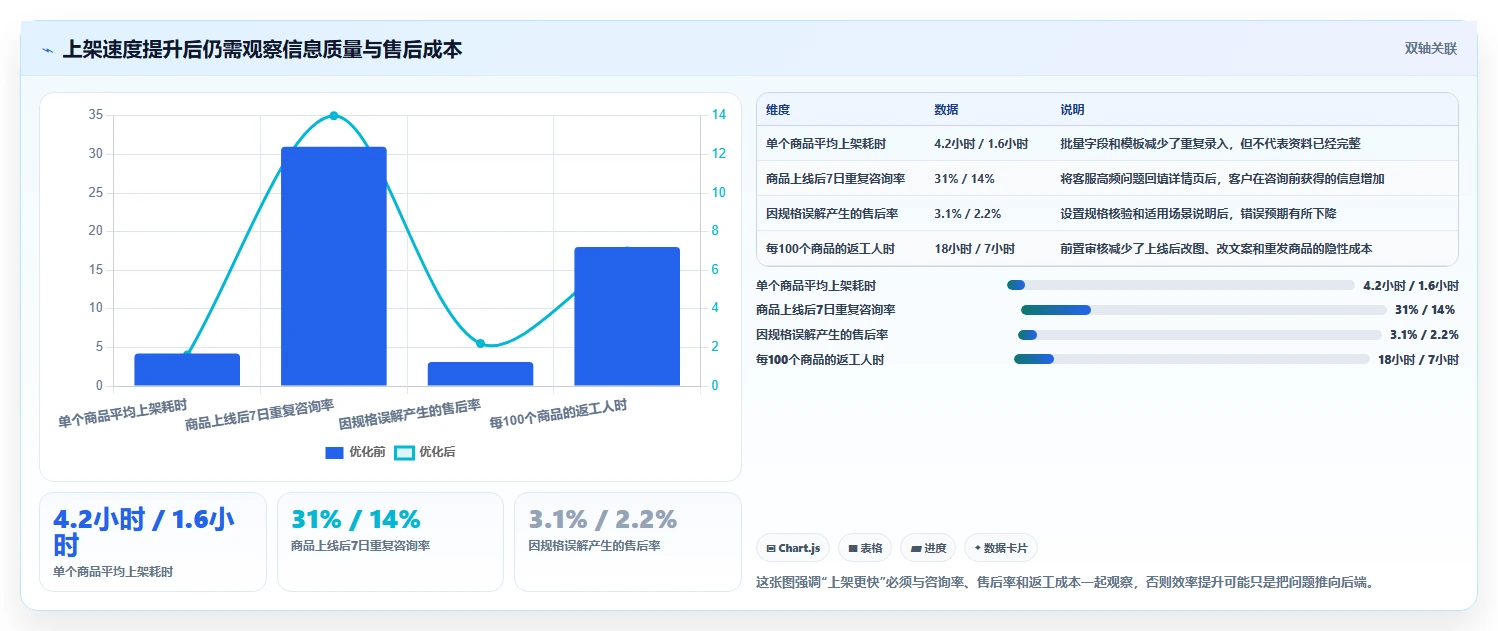Click the 维度 column header

[x=778, y=110]
